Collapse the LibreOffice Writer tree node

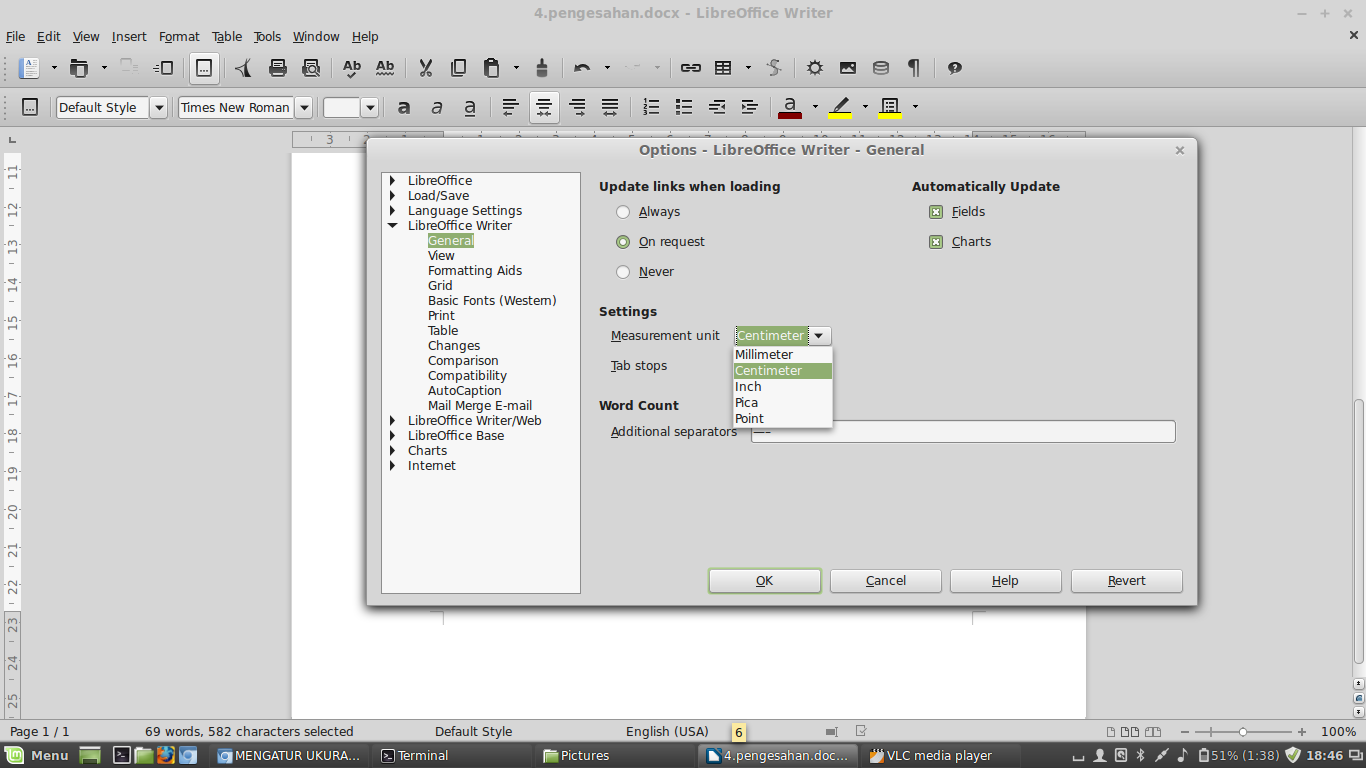click(393, 226)
